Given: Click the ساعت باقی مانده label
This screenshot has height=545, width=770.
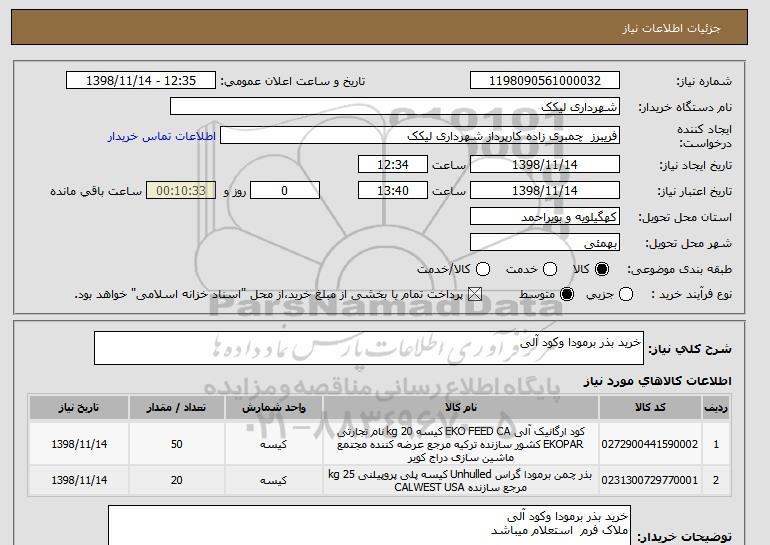Looking at the screenshot, I should click(x=96, y=191).
